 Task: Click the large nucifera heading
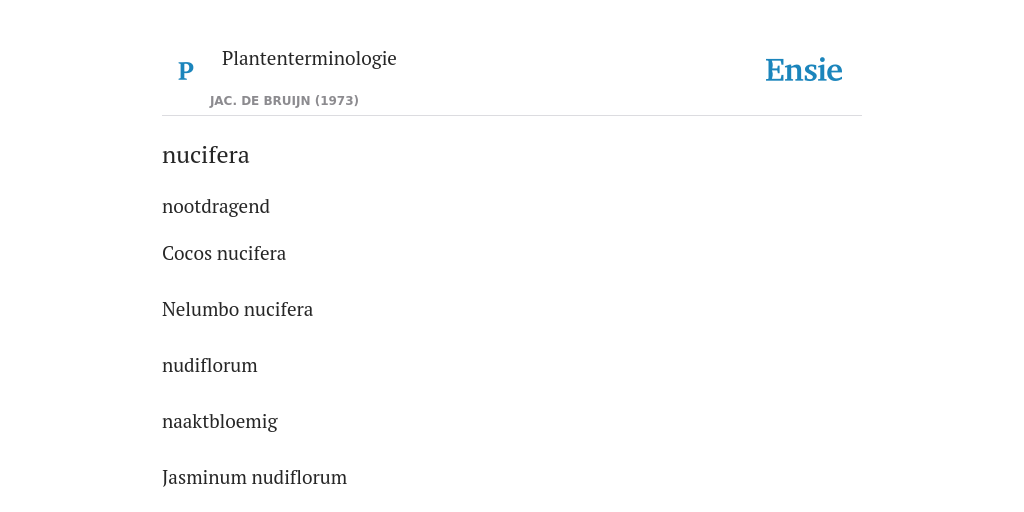[x=206, y=155]
